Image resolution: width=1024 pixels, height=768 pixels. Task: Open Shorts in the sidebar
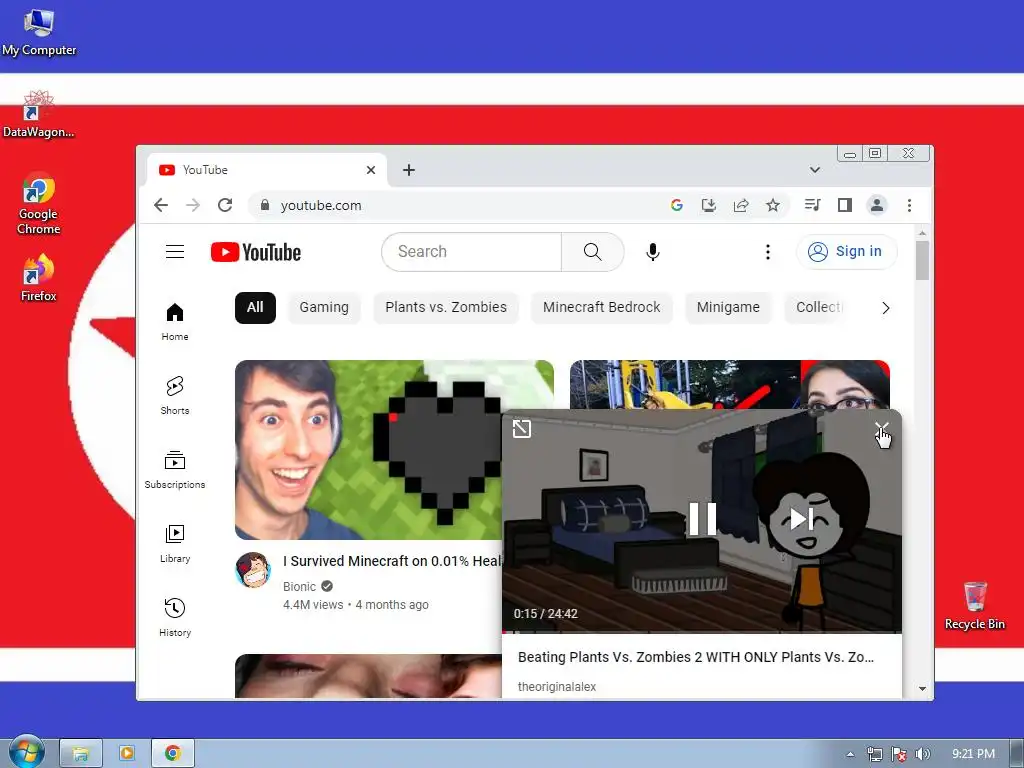(x=175, y=396)
